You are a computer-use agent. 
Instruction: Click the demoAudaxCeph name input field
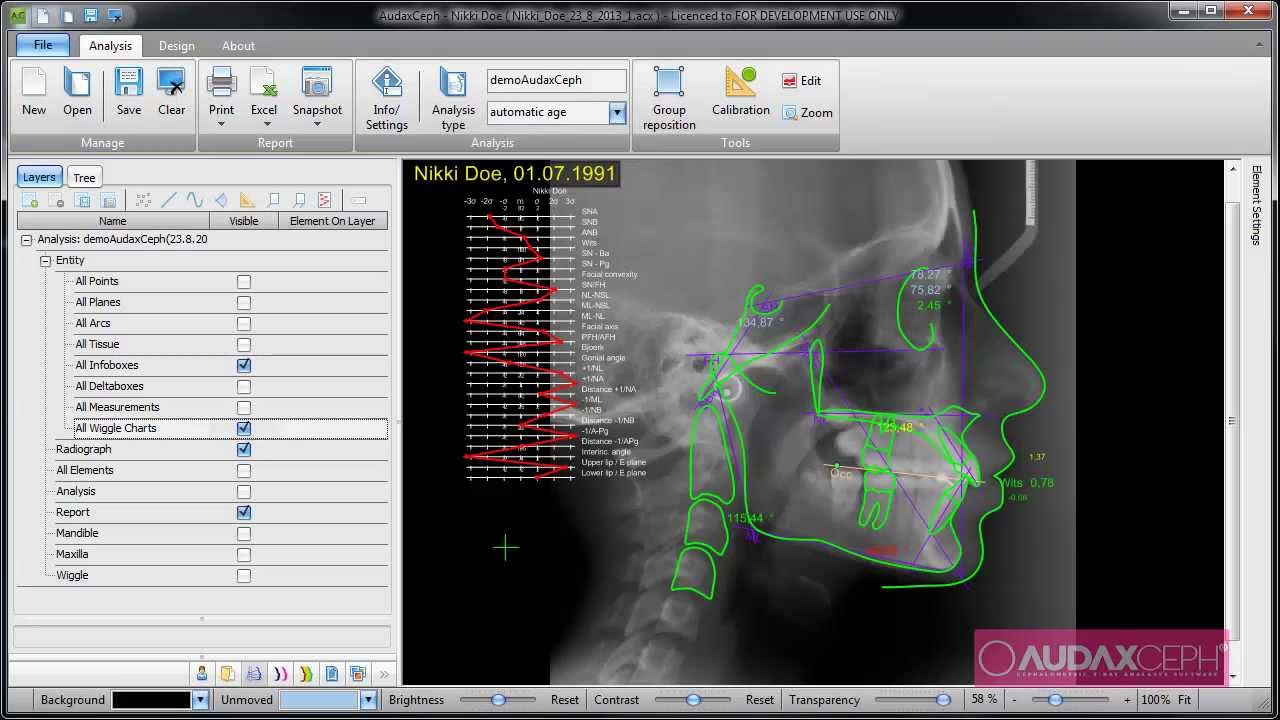tap(557, 80)
